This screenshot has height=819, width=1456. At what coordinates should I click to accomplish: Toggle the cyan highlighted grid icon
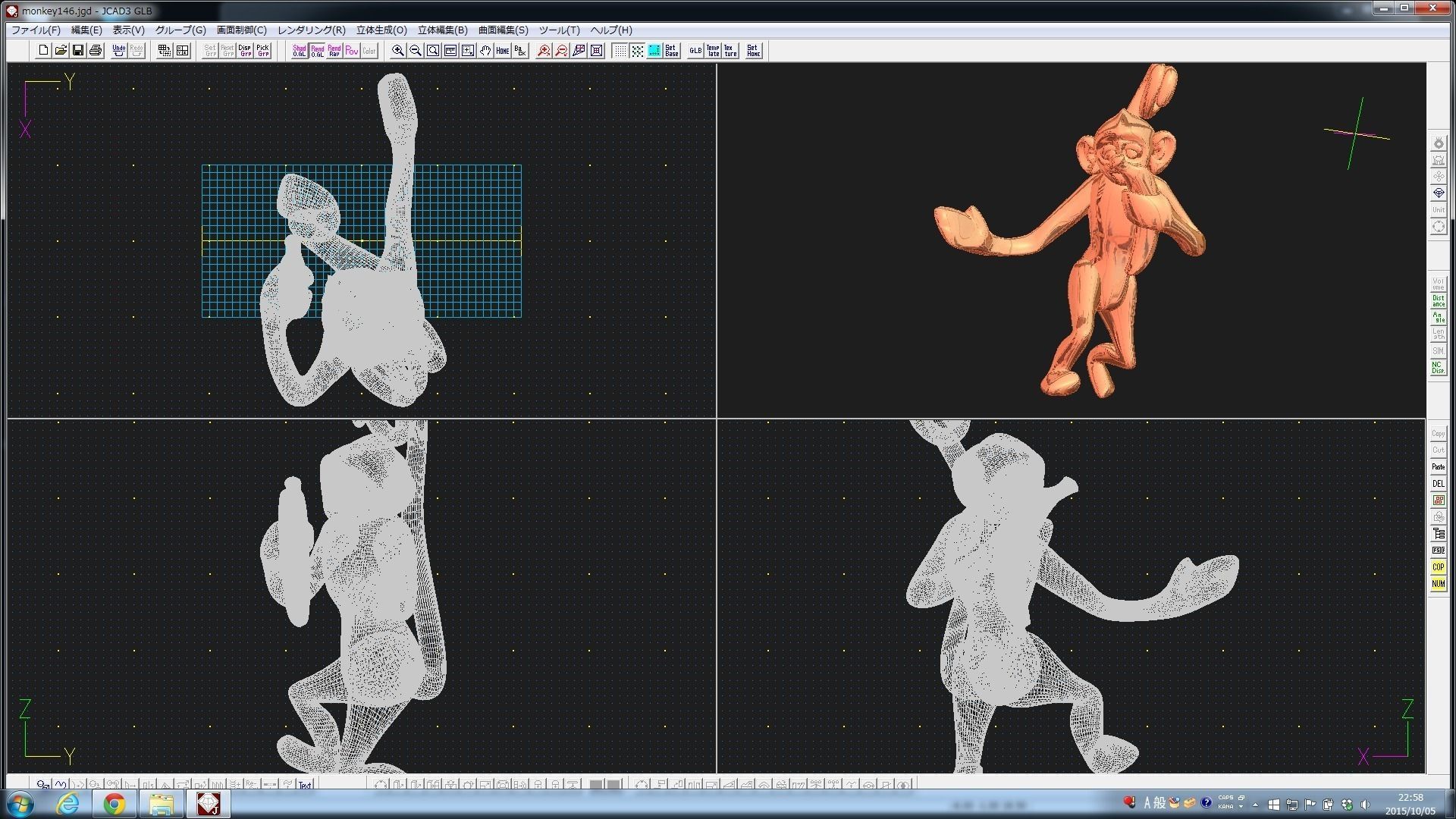click(x=654, y=51)
